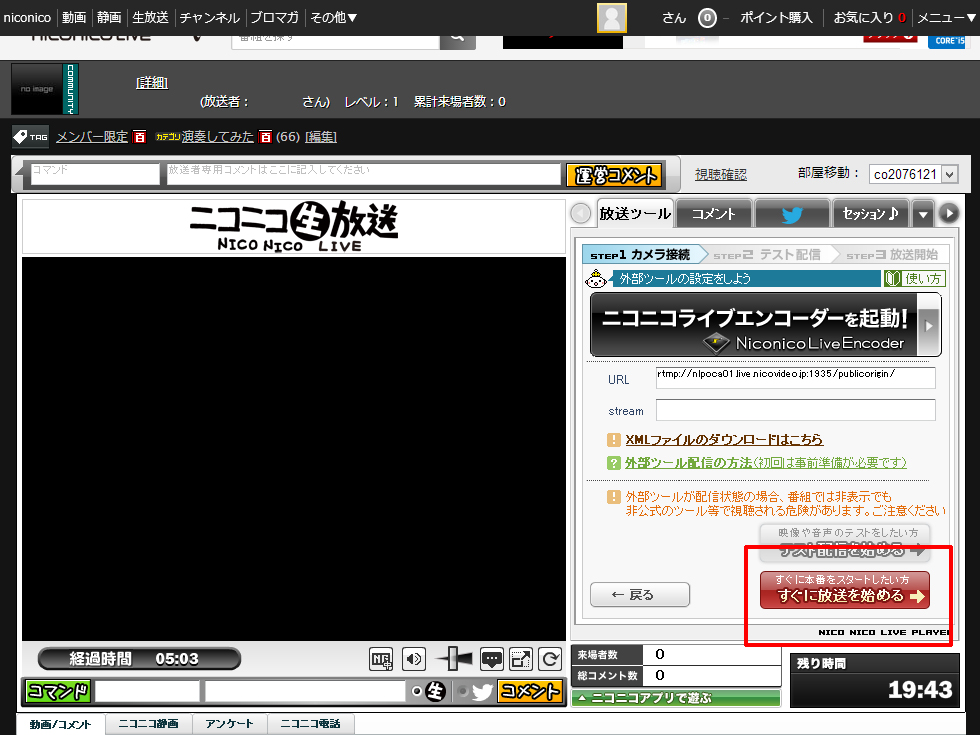Click the orange コメント send button
Image resolution: width=980 pixels, height=735 pixels.
click(530, 691)
